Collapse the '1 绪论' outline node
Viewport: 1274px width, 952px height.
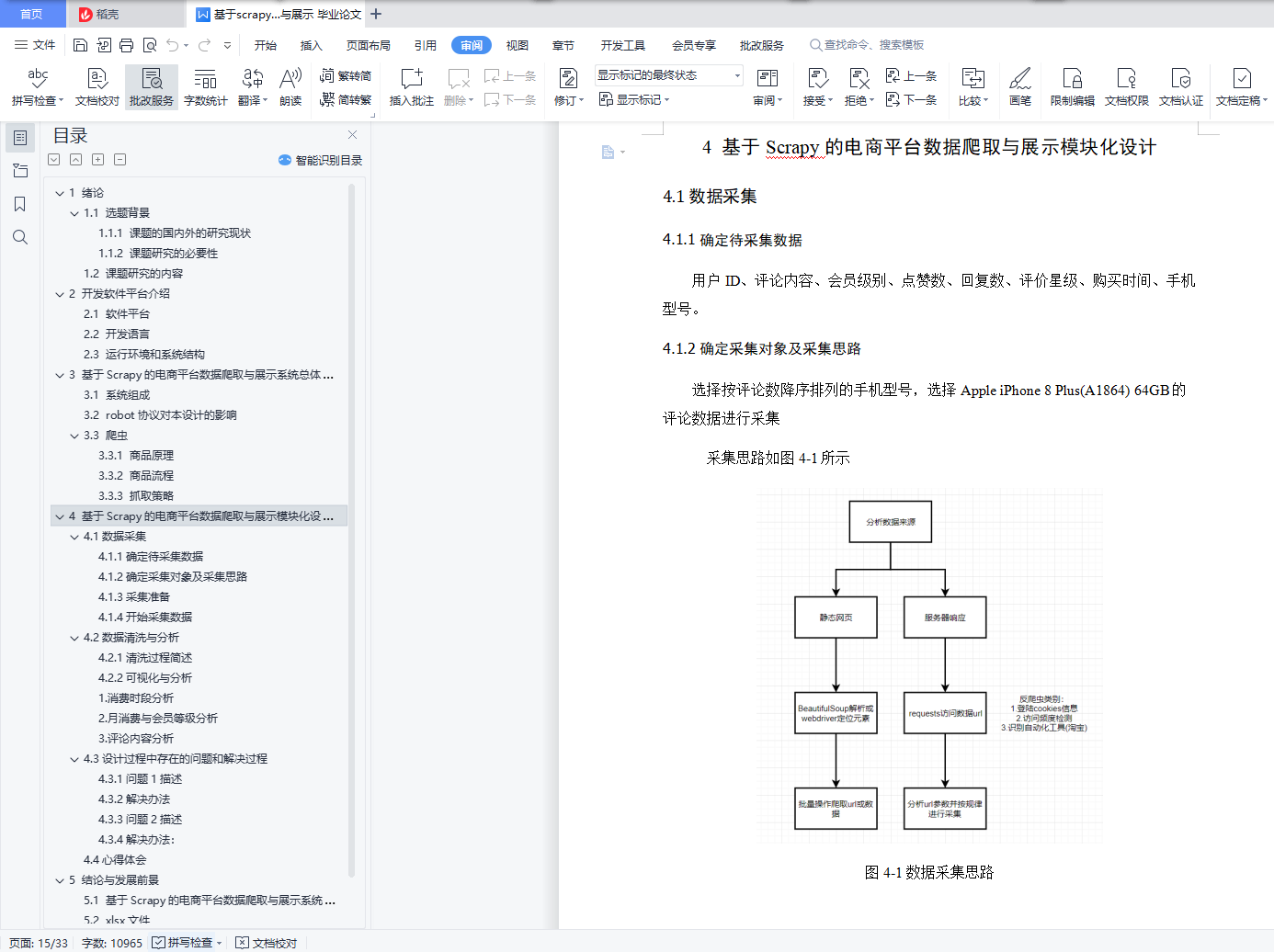(x=60, y=193)
